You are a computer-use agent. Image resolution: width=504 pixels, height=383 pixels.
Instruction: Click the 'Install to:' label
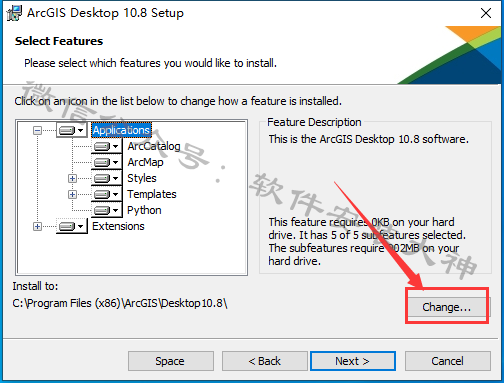pyautogui.click(x=35, y=286)
